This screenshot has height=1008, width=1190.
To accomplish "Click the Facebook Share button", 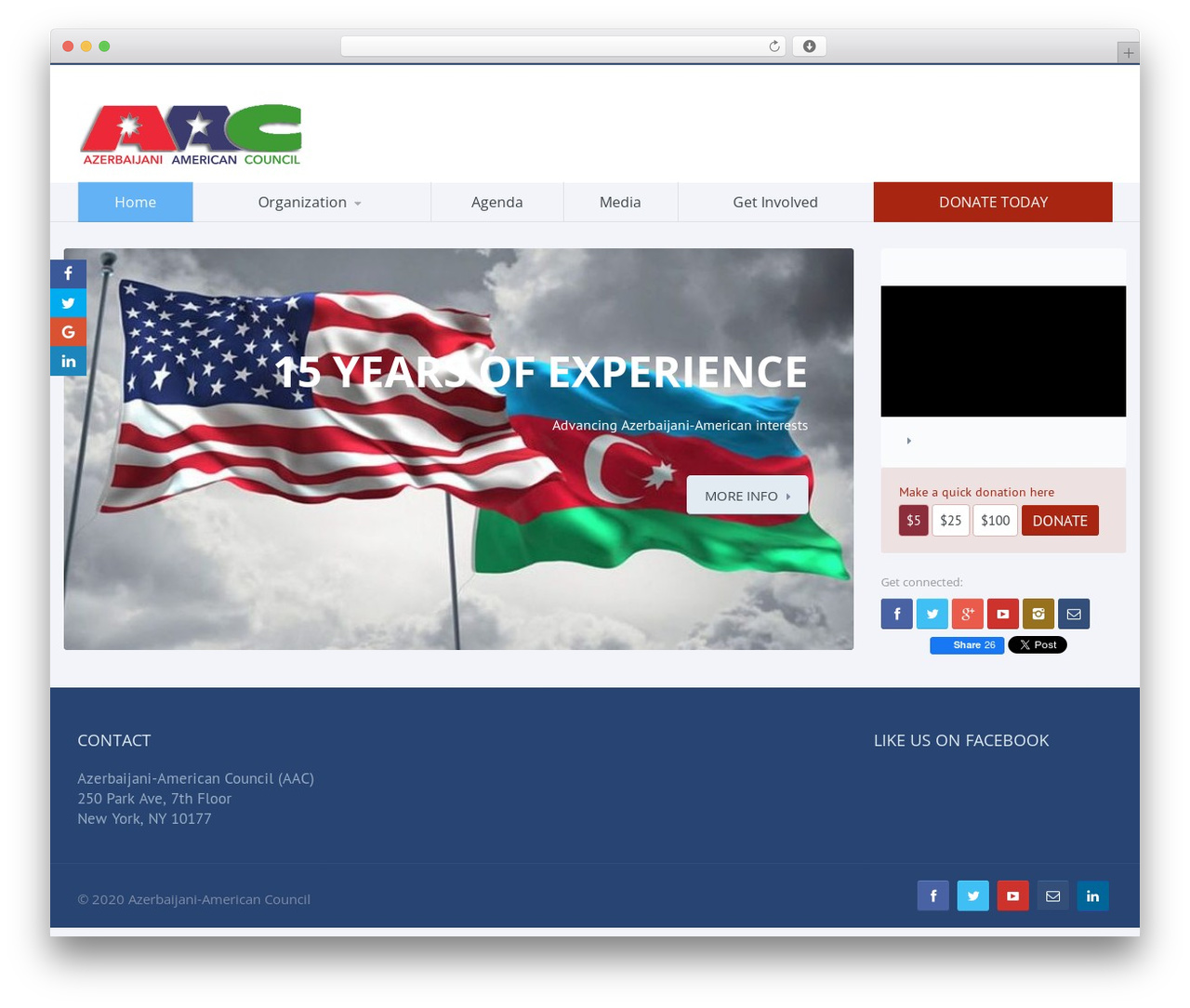I will 967,645.
